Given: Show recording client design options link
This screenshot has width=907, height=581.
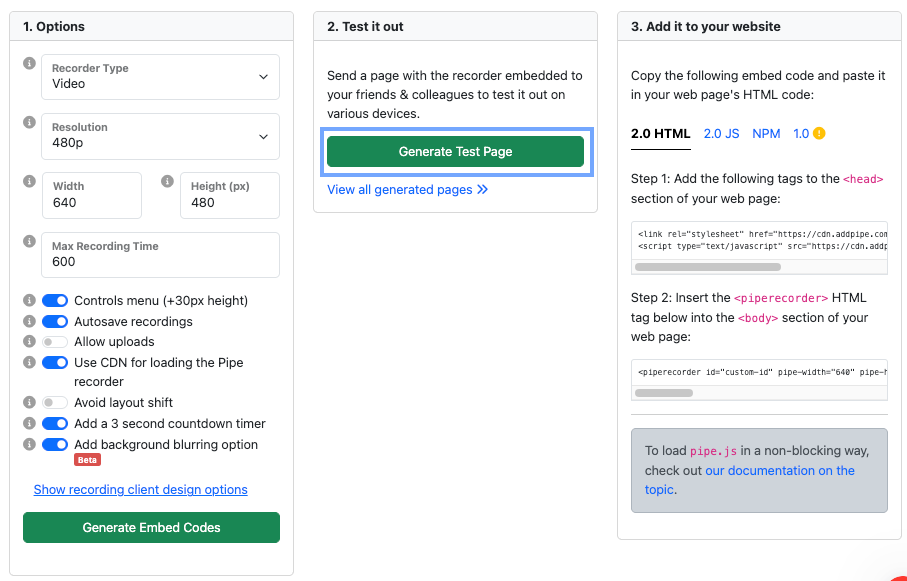Looking at the screenshot, I should [x=141, y=490].
